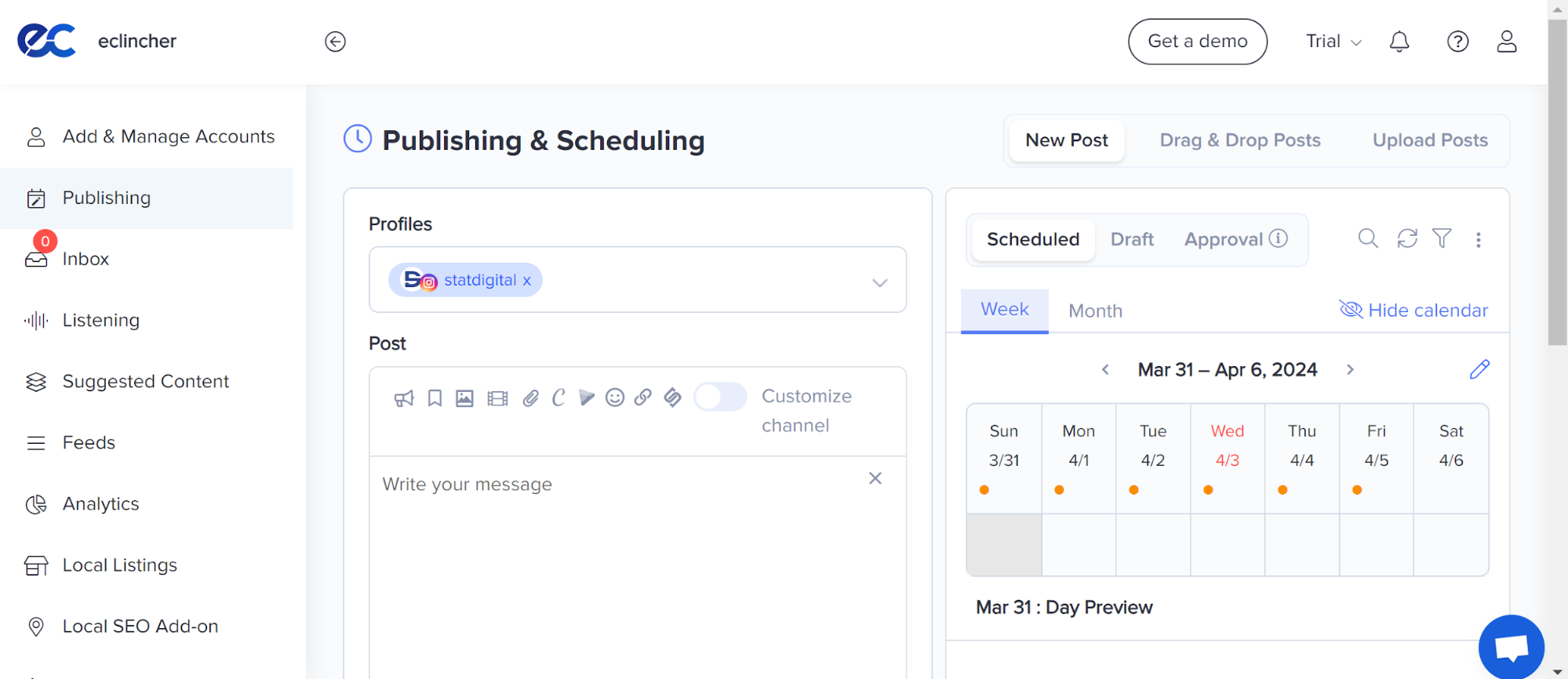Click the pencil edit icon by calendar
Viewport: 1568px width, 679px height.
coord(1479,369)
